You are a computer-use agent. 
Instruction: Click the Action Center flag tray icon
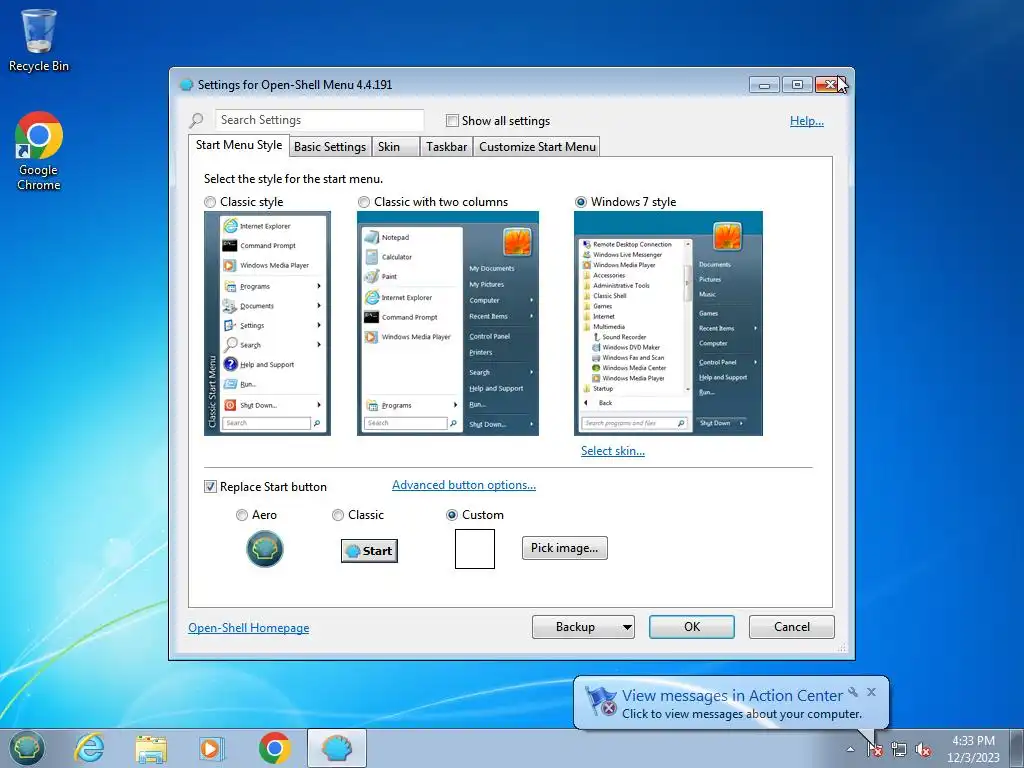click(875, 750)
